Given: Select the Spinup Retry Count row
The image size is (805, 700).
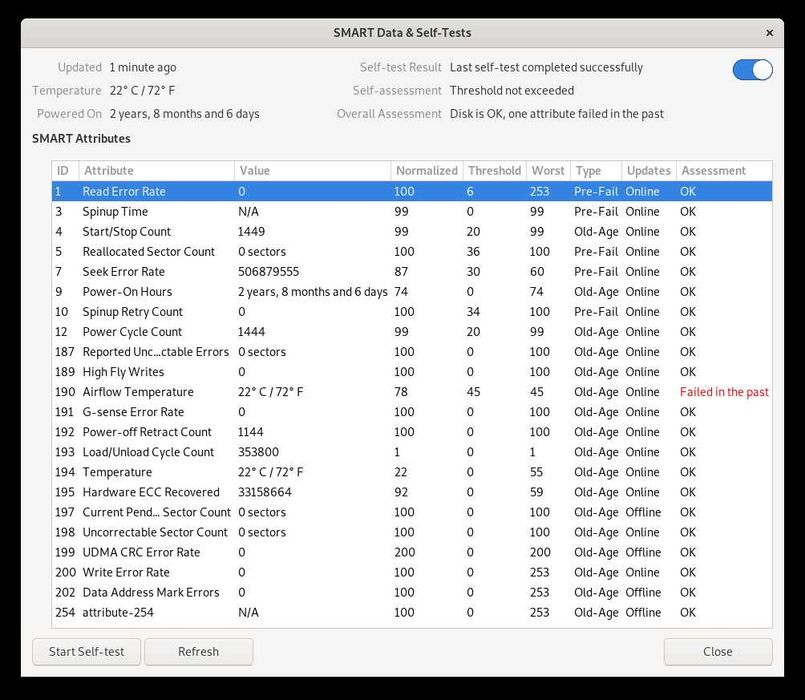Looking at the screenshot, I should point(412,312).
